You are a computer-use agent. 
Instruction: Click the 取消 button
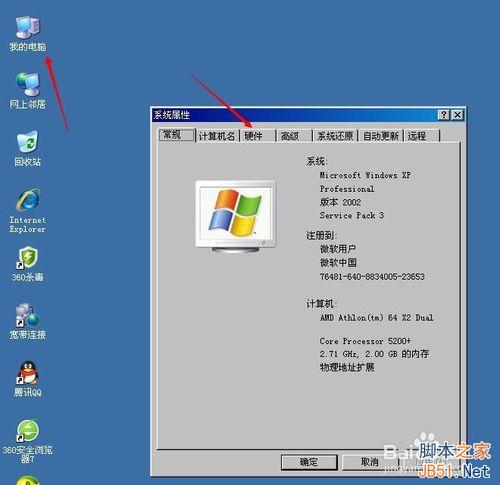pos(370,462)
